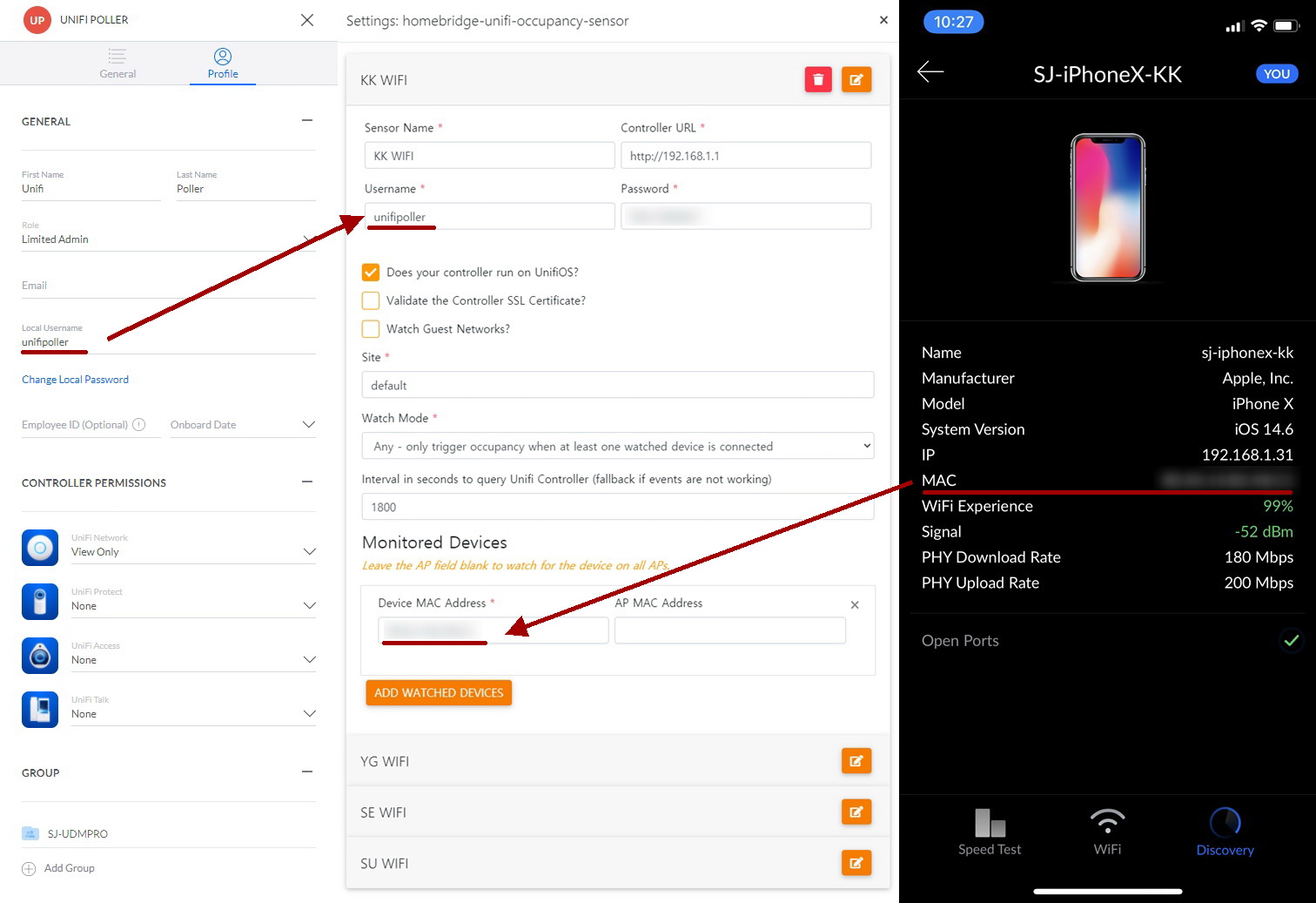Open the Role Limited Admin dropdown
Screen dimensions: 1316x903
click(168, 239)
